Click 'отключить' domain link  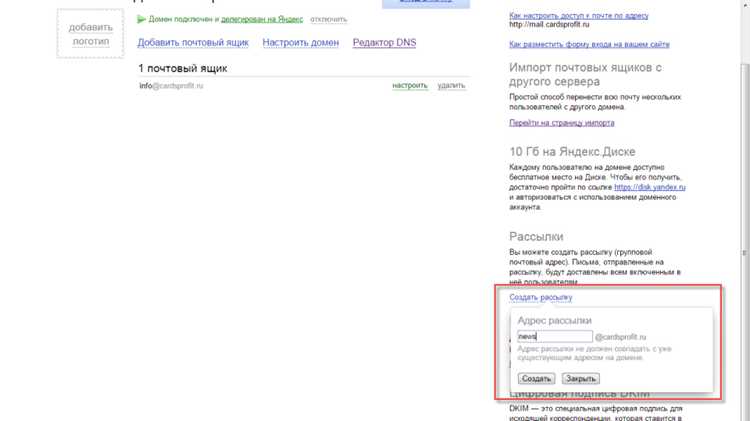(x=328, y=20)
